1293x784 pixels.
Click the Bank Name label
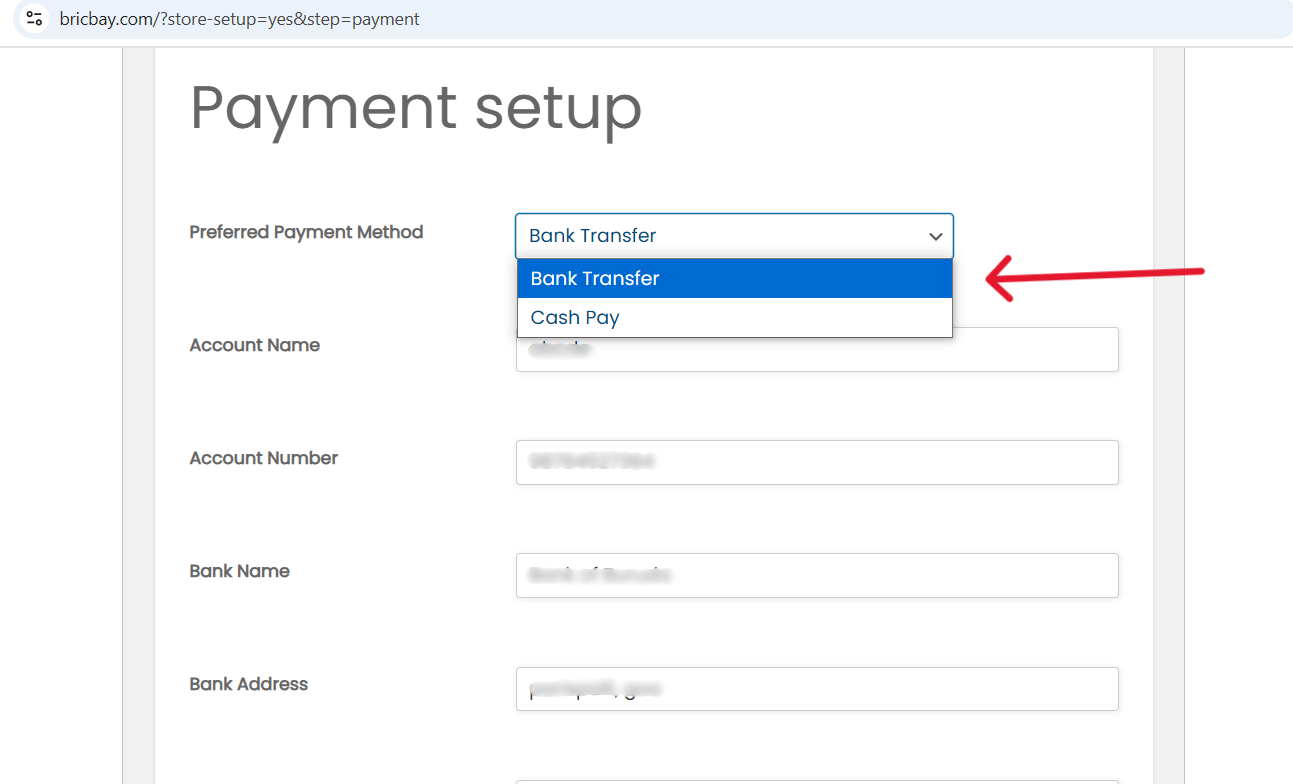click(x=239, y=571)
